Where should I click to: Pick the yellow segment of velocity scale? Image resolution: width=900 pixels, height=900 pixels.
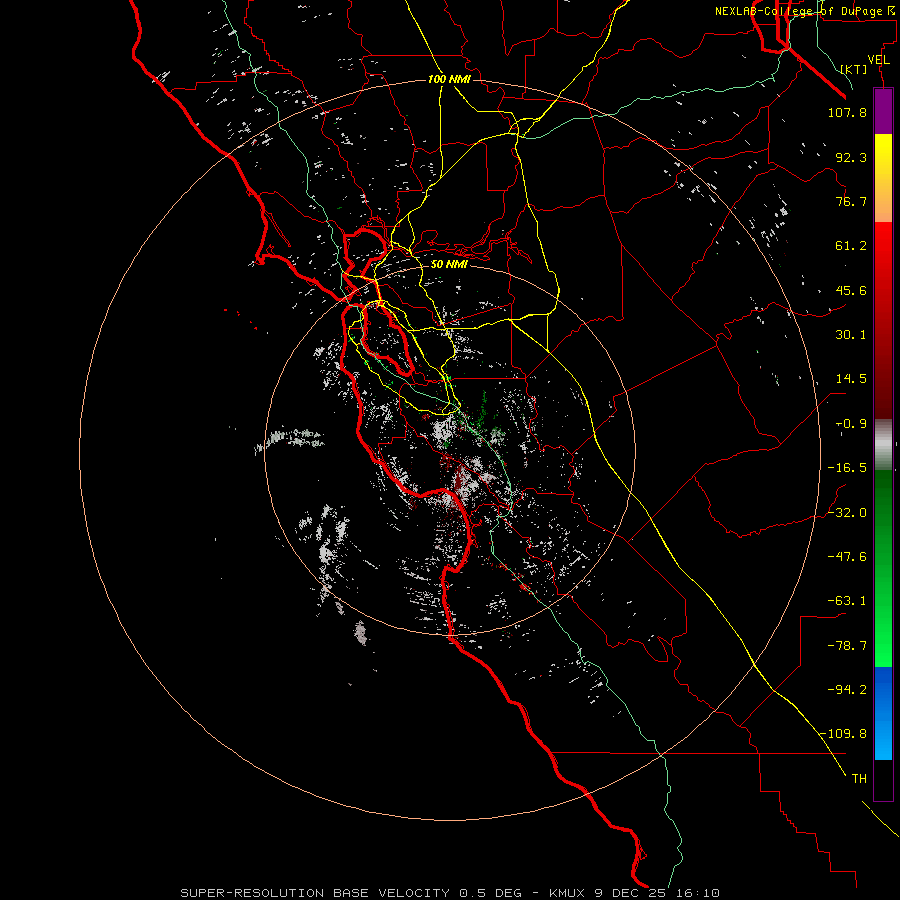click(x=883, y=178)
